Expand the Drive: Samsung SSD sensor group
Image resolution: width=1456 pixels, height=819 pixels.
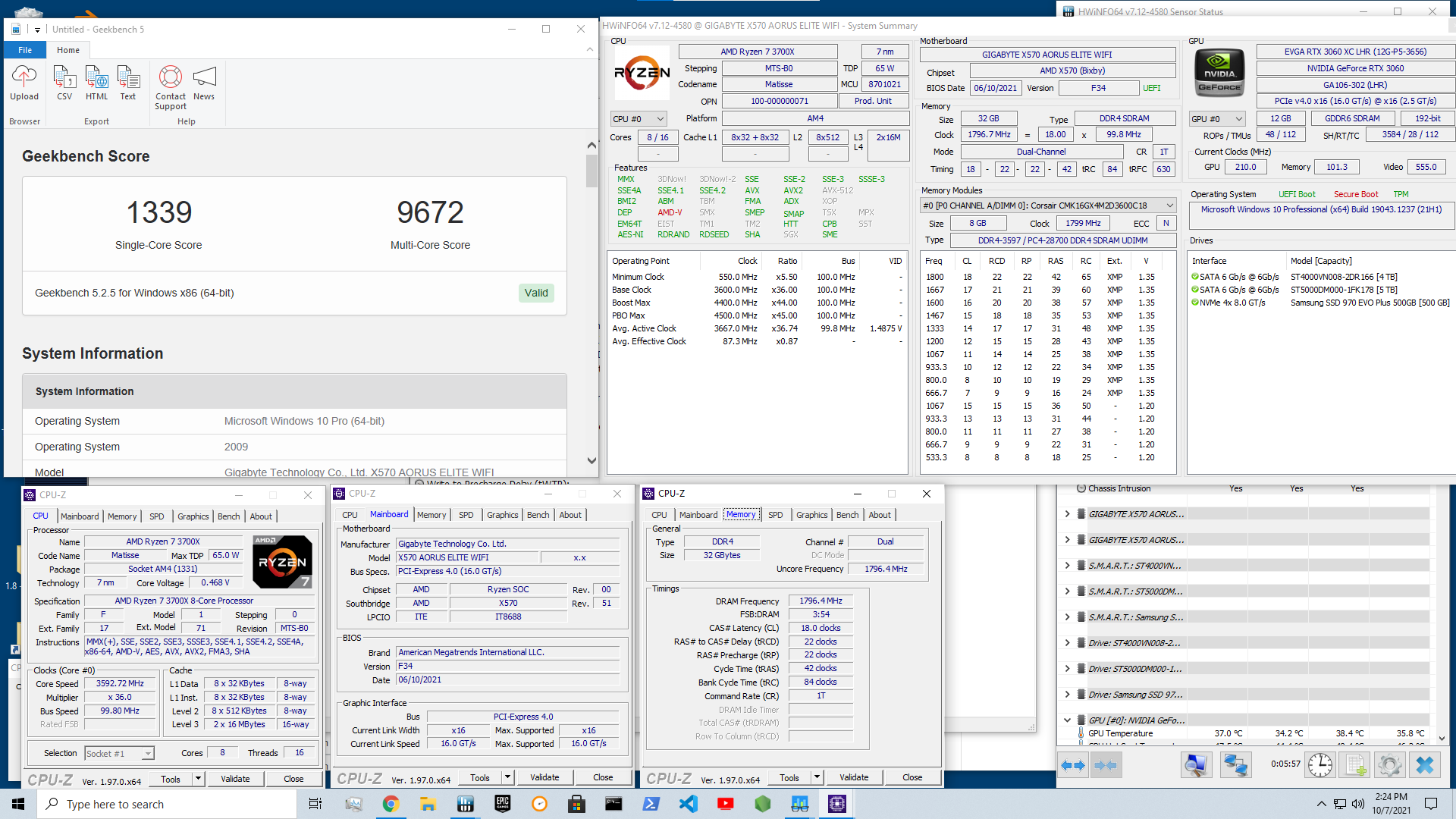click(1068, 695)
